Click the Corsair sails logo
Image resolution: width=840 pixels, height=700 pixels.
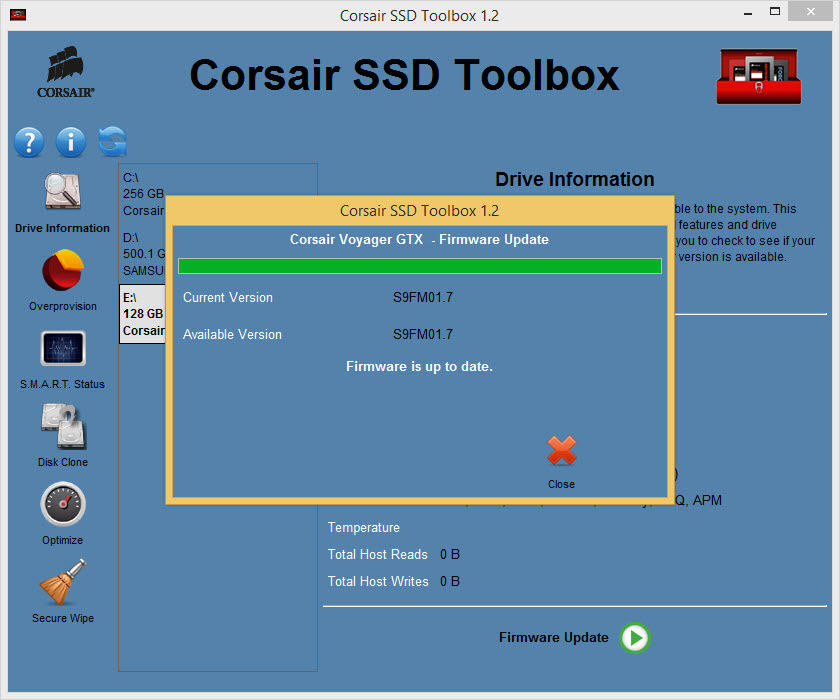point(66,72)
